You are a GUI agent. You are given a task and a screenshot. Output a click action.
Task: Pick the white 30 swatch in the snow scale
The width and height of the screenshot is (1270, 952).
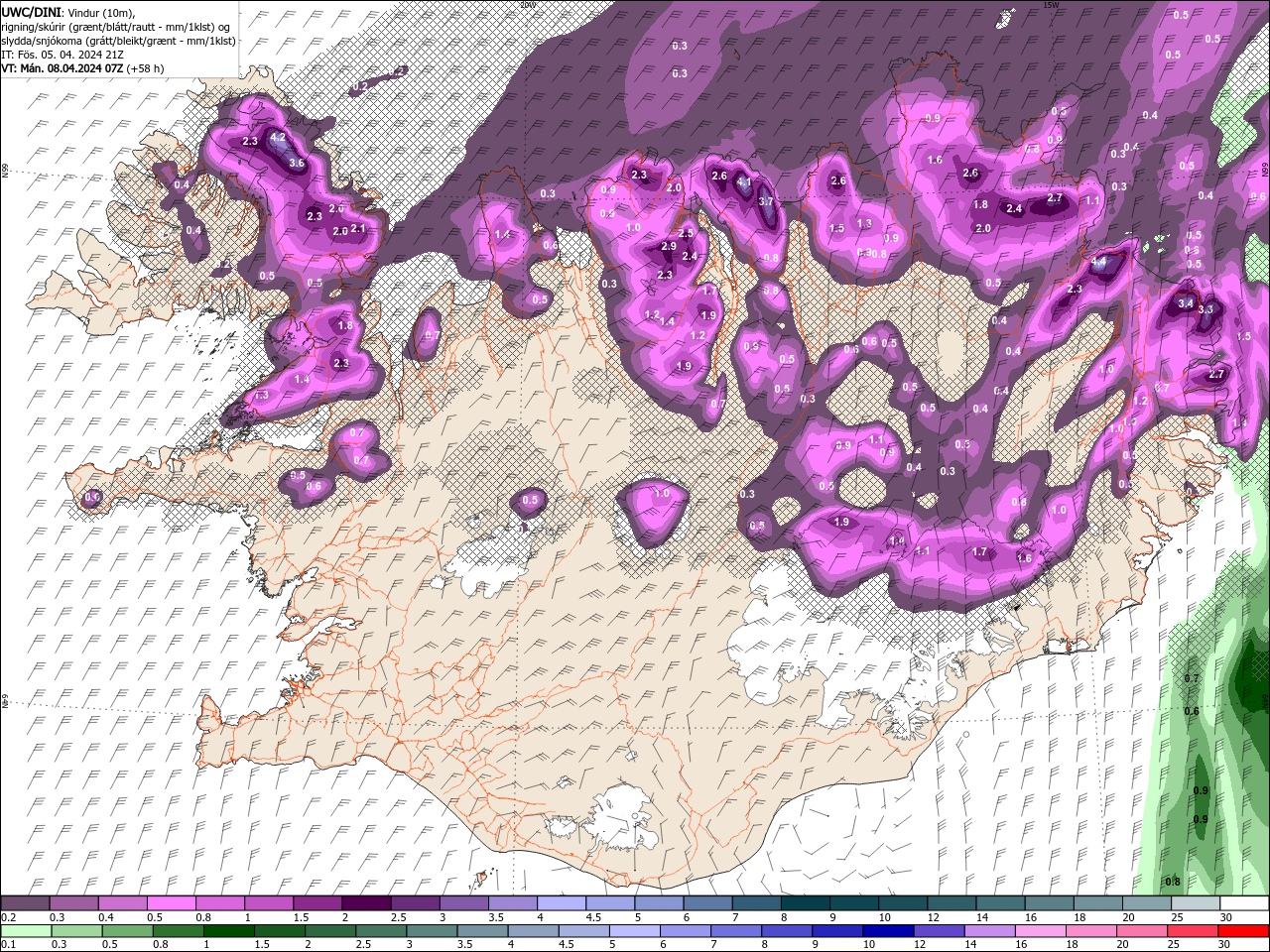point(1245,903)
